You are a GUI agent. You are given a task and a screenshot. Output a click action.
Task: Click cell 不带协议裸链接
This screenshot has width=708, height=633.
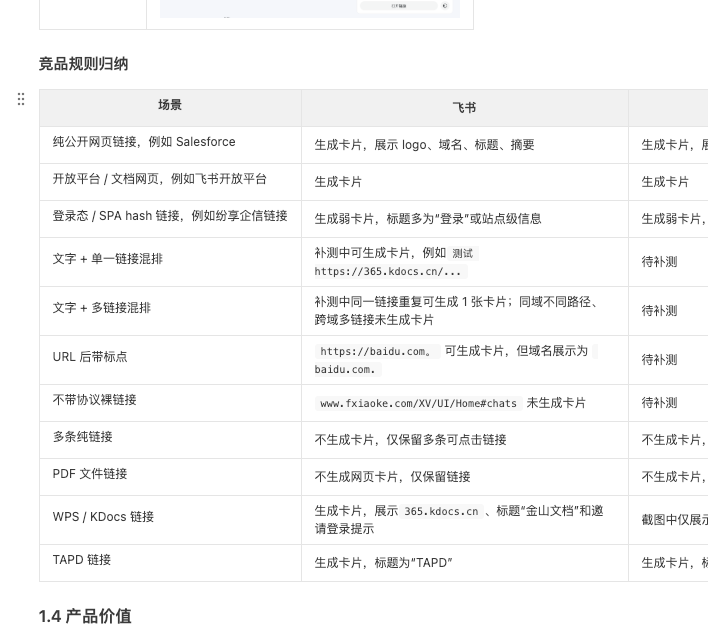pyautogui.click(x=170, y=403)
